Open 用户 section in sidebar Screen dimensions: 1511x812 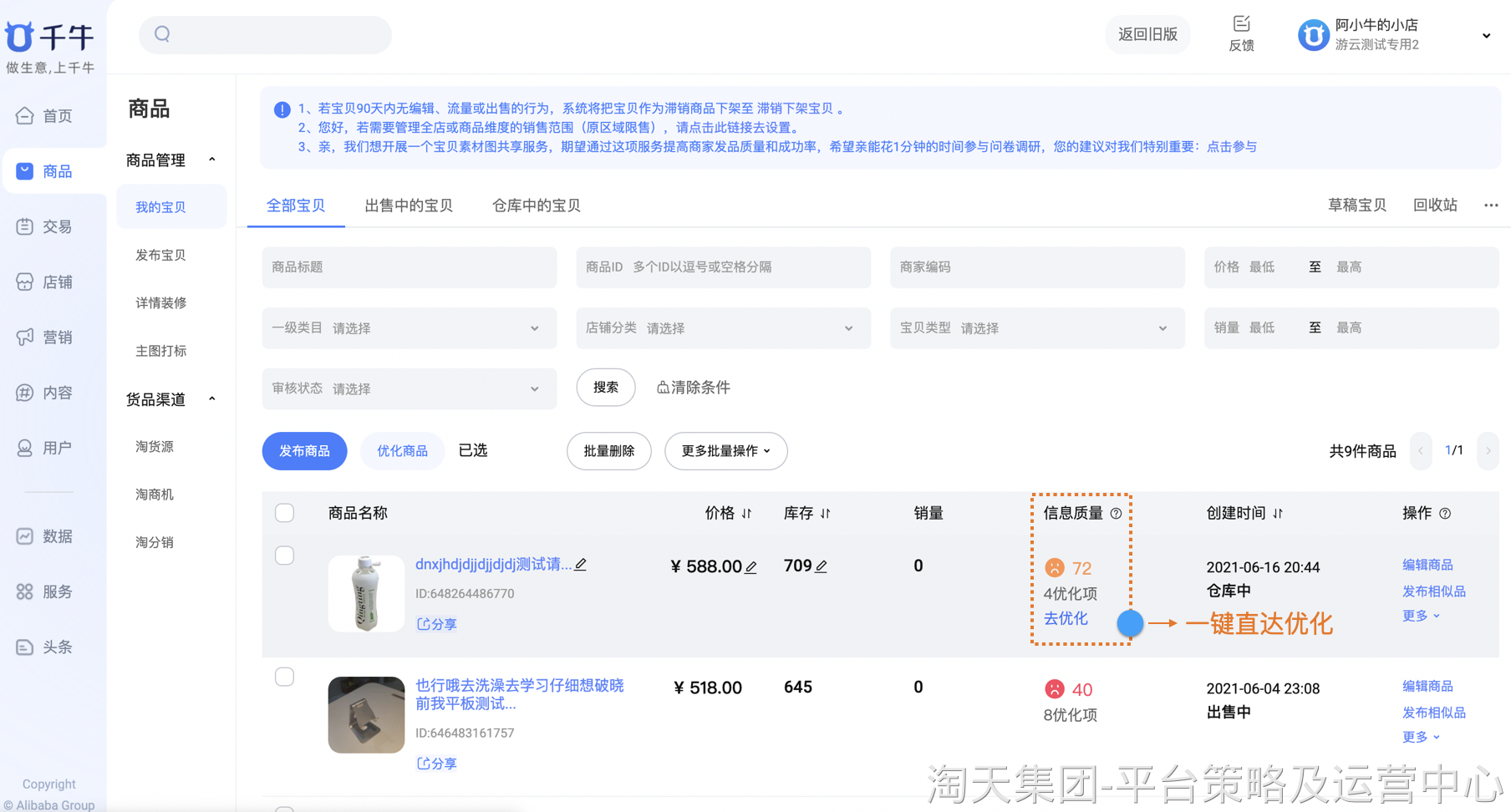[x=45, y=448]
